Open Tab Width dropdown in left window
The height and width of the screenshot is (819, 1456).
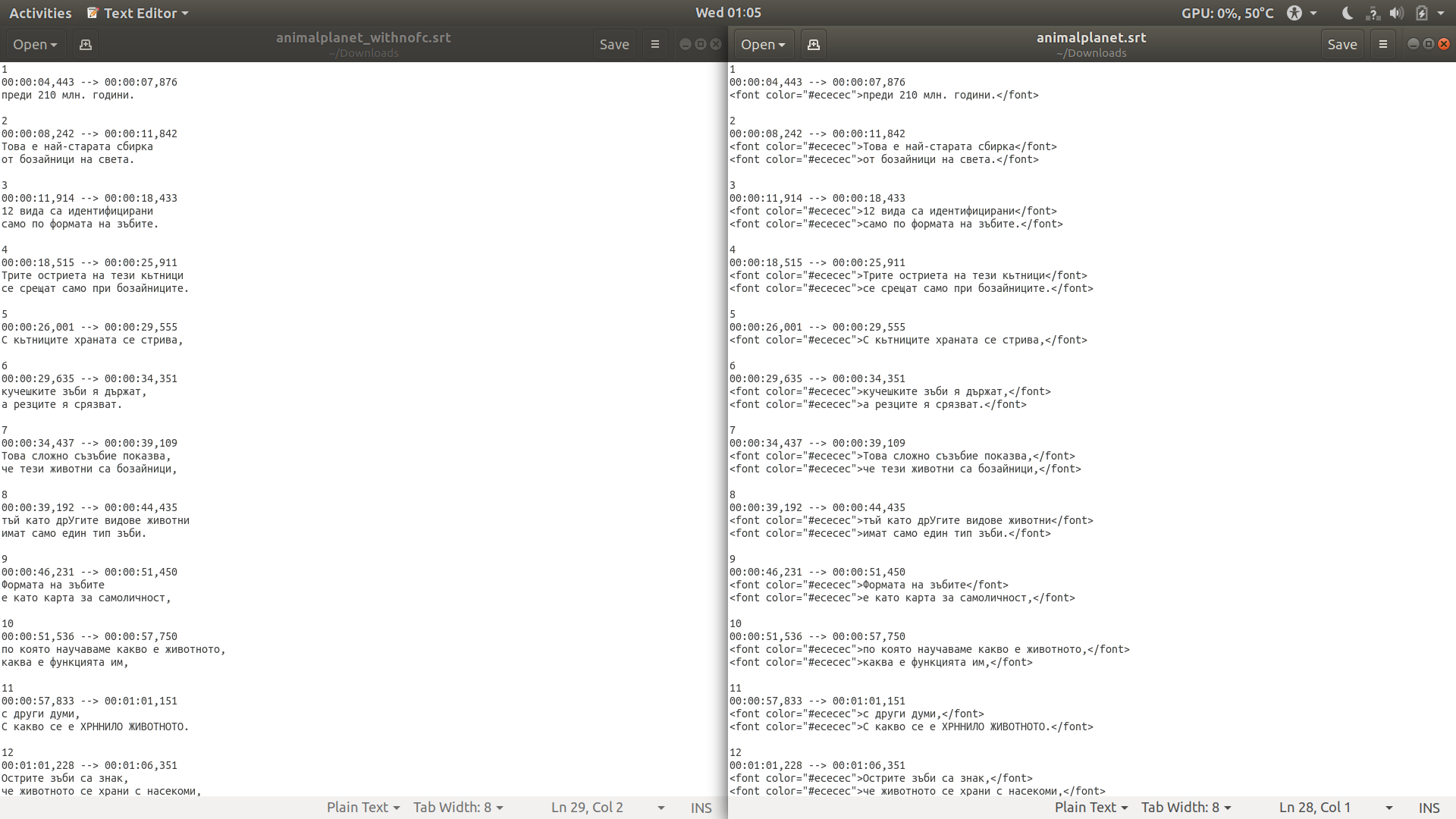[x=458, y=808]
